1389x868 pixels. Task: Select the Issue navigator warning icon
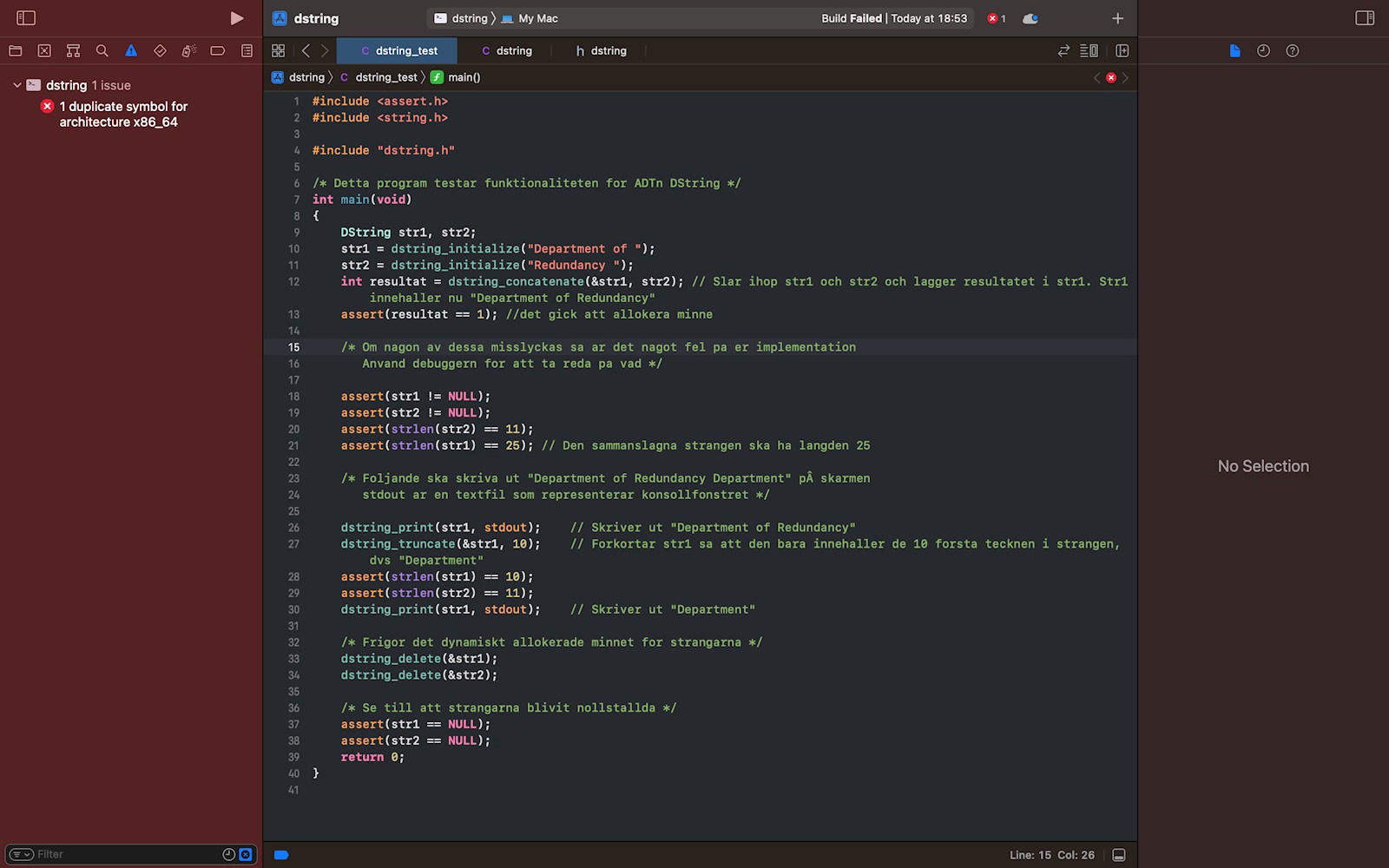131,51
